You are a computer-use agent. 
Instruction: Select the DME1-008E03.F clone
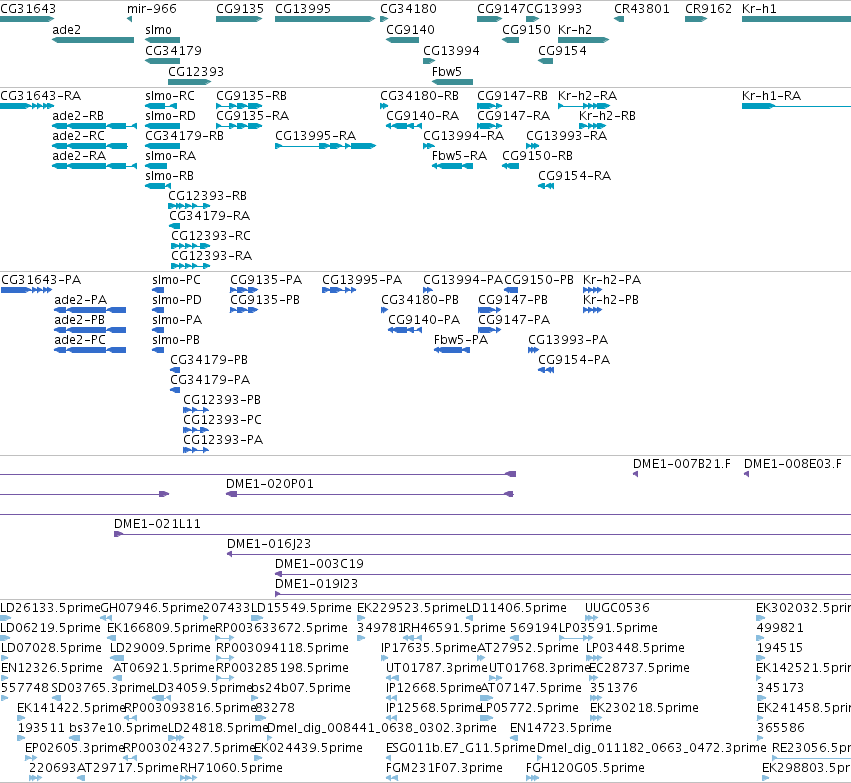click(746, 474)
